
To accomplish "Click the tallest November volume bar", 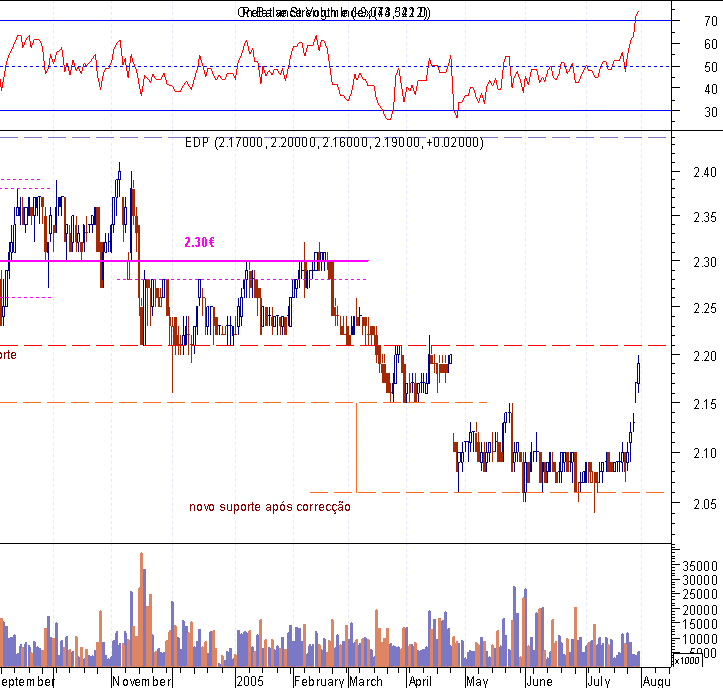I will click(x=142, y=609).
